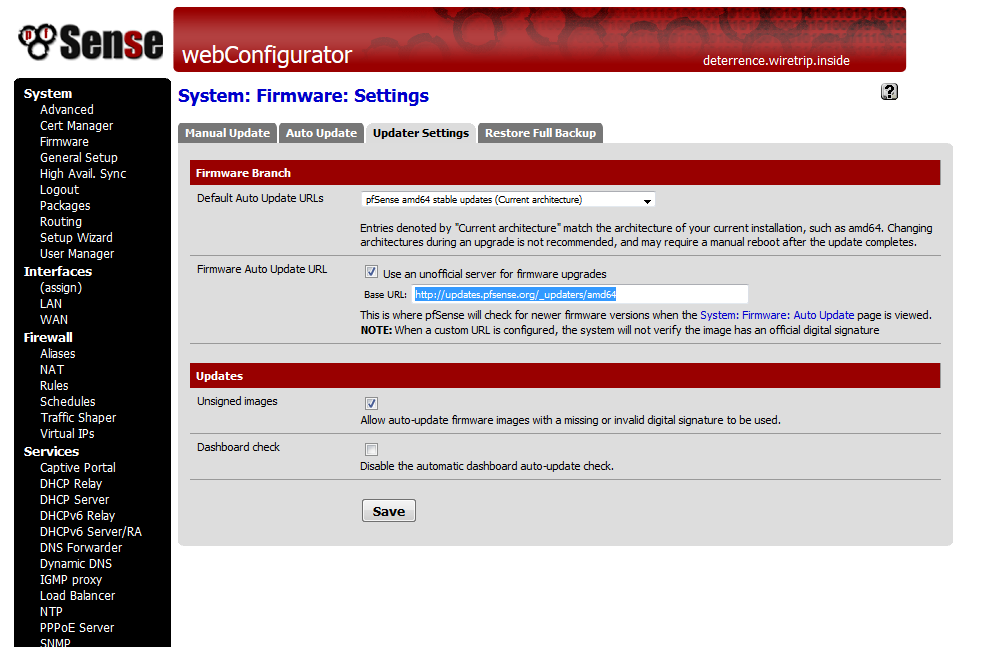Viewport: 987px width, 647px height.
Task: Open the Interfaces menu header
Action: click(58, 271)
